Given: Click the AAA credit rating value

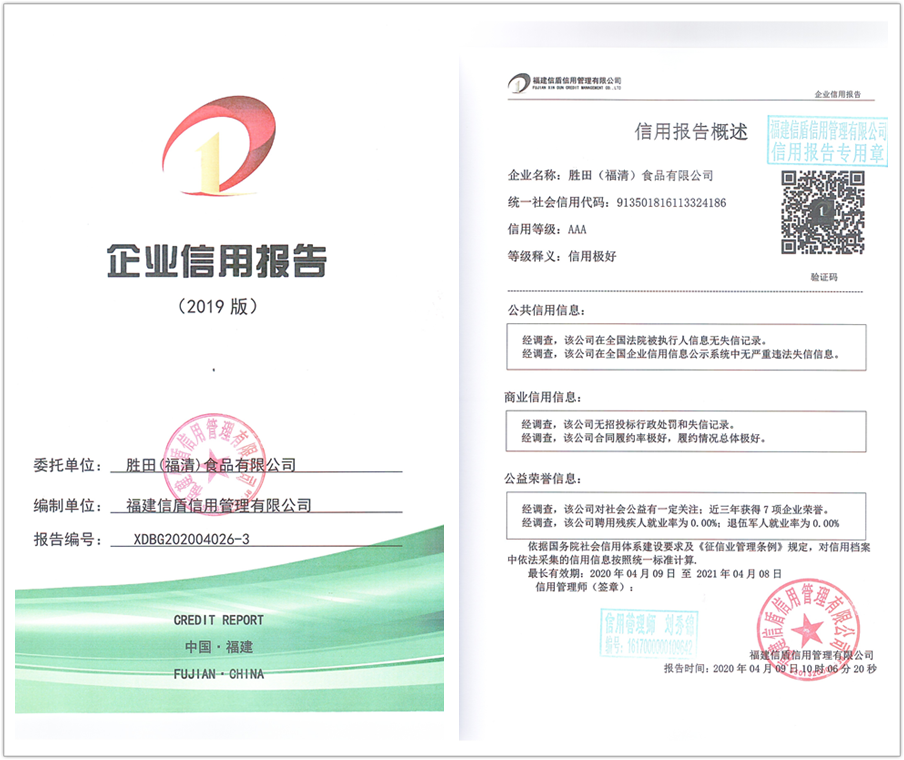Looking at the screenshot, I should coord(577,229).
